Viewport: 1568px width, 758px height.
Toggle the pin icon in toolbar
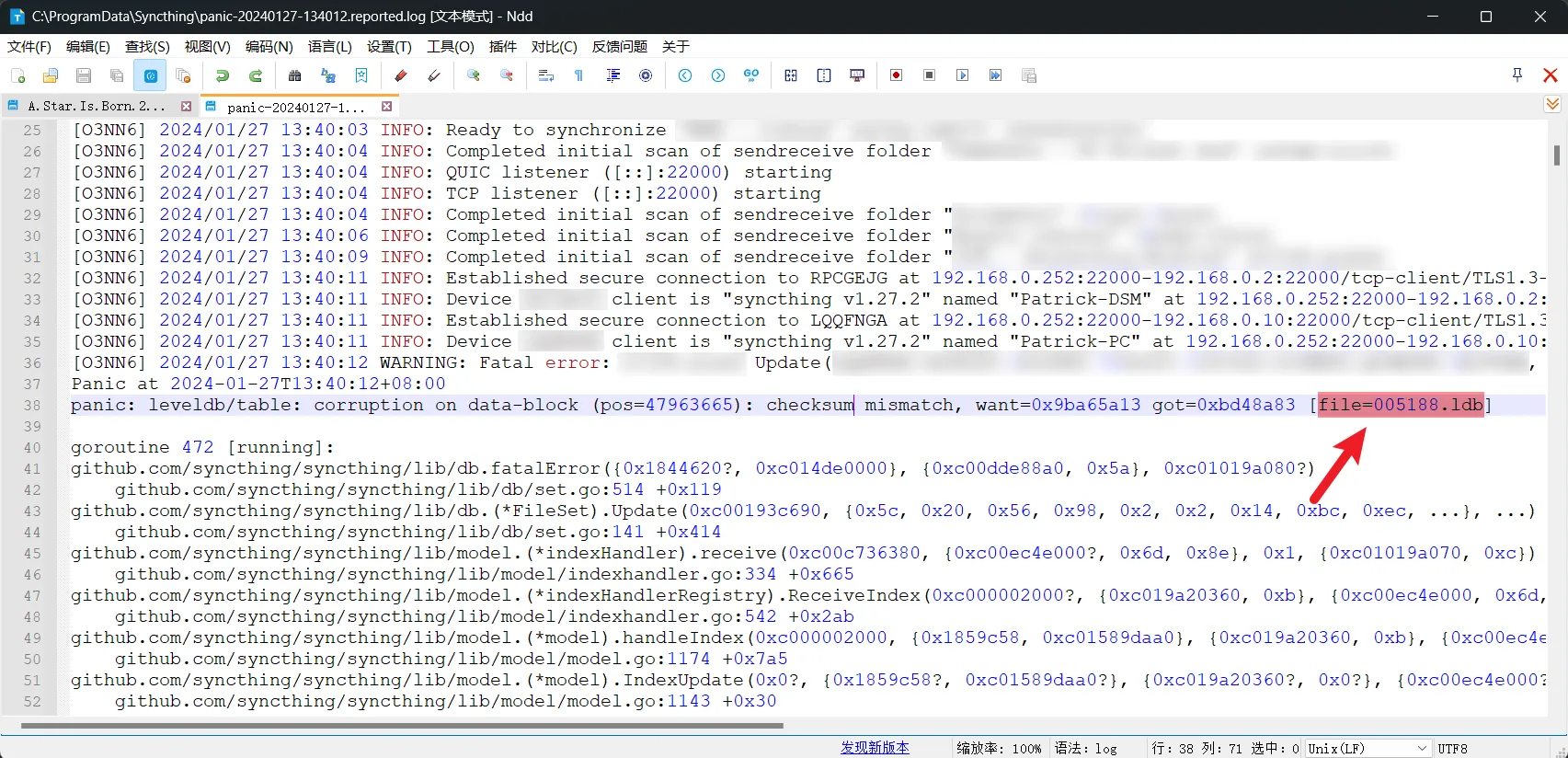click(1517, 75)
